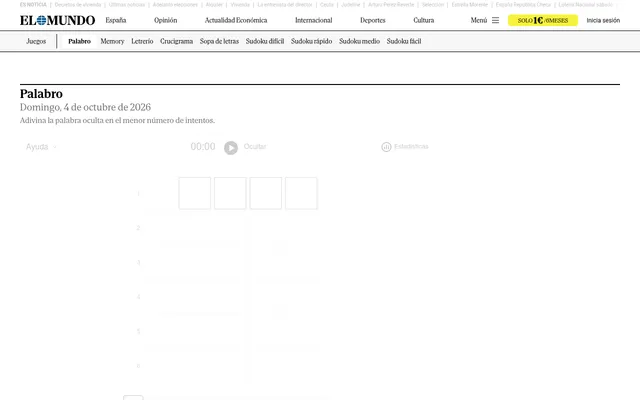Viewport: 640px width, 400px height.
Task: Open the Estadísticas chart icon
Action: pyautogui.click(x=386, y=147)
